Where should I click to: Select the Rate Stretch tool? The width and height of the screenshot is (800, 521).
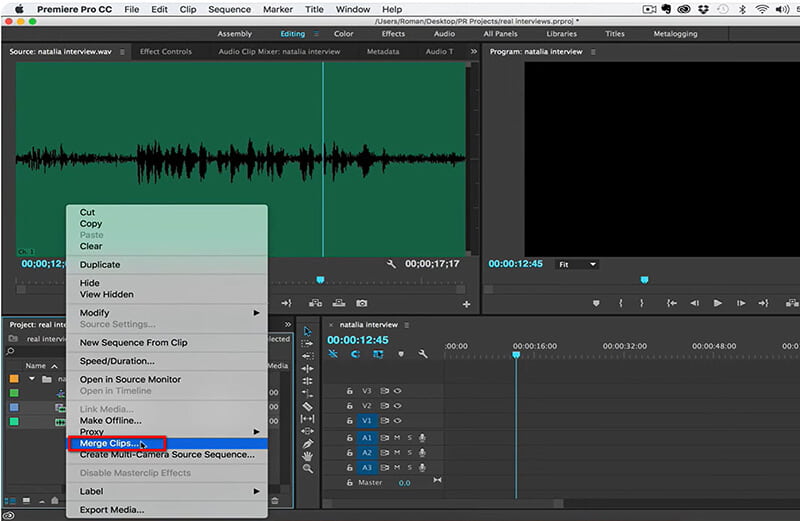(x=307, y=393)
